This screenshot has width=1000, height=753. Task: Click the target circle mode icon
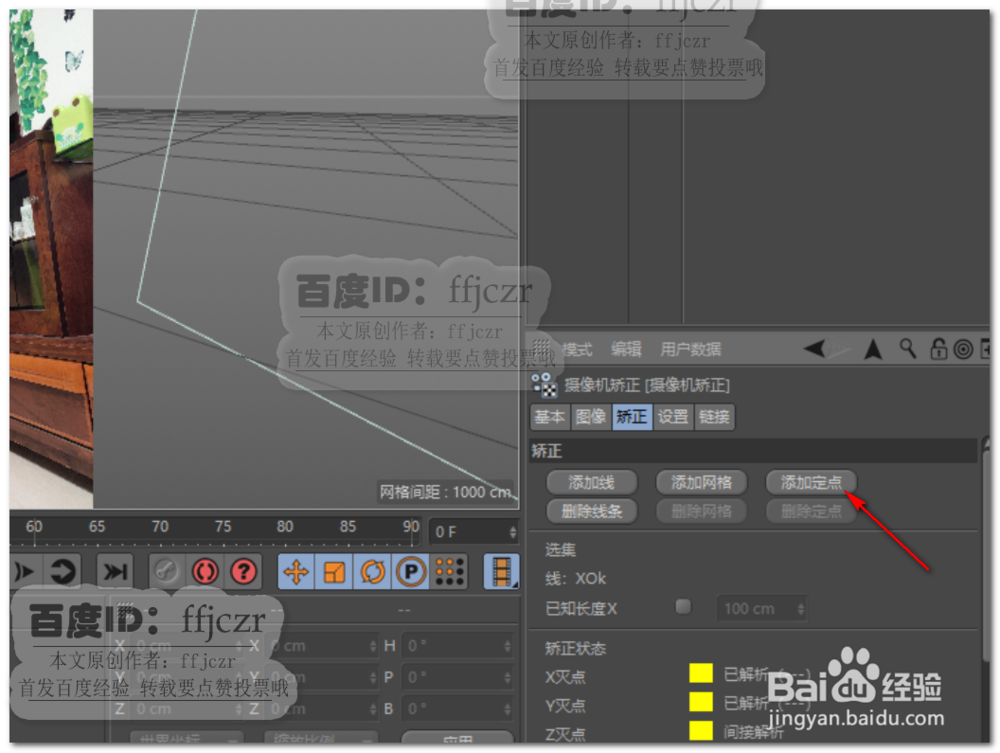(x=963, y=349)
